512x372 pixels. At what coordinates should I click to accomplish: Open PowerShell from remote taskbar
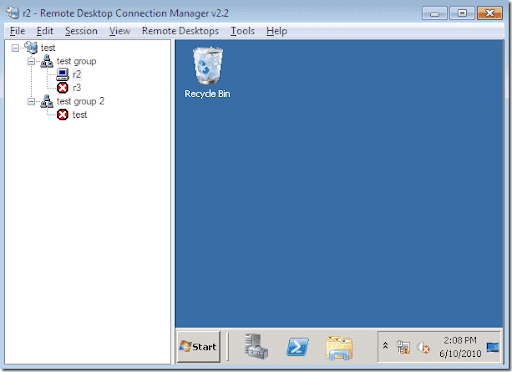298,347
